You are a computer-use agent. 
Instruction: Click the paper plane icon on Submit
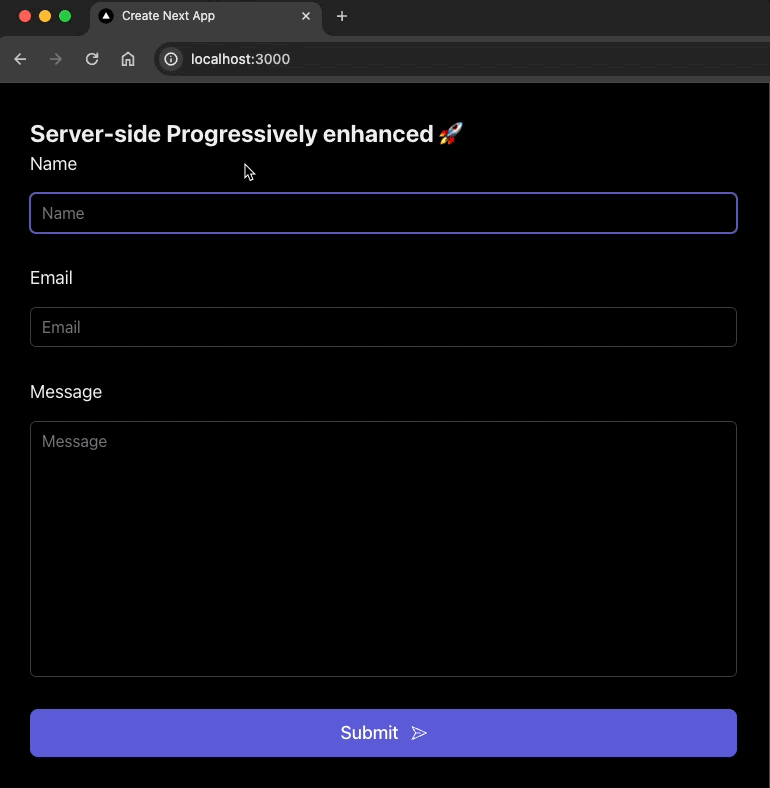click(x=419, y=733)
